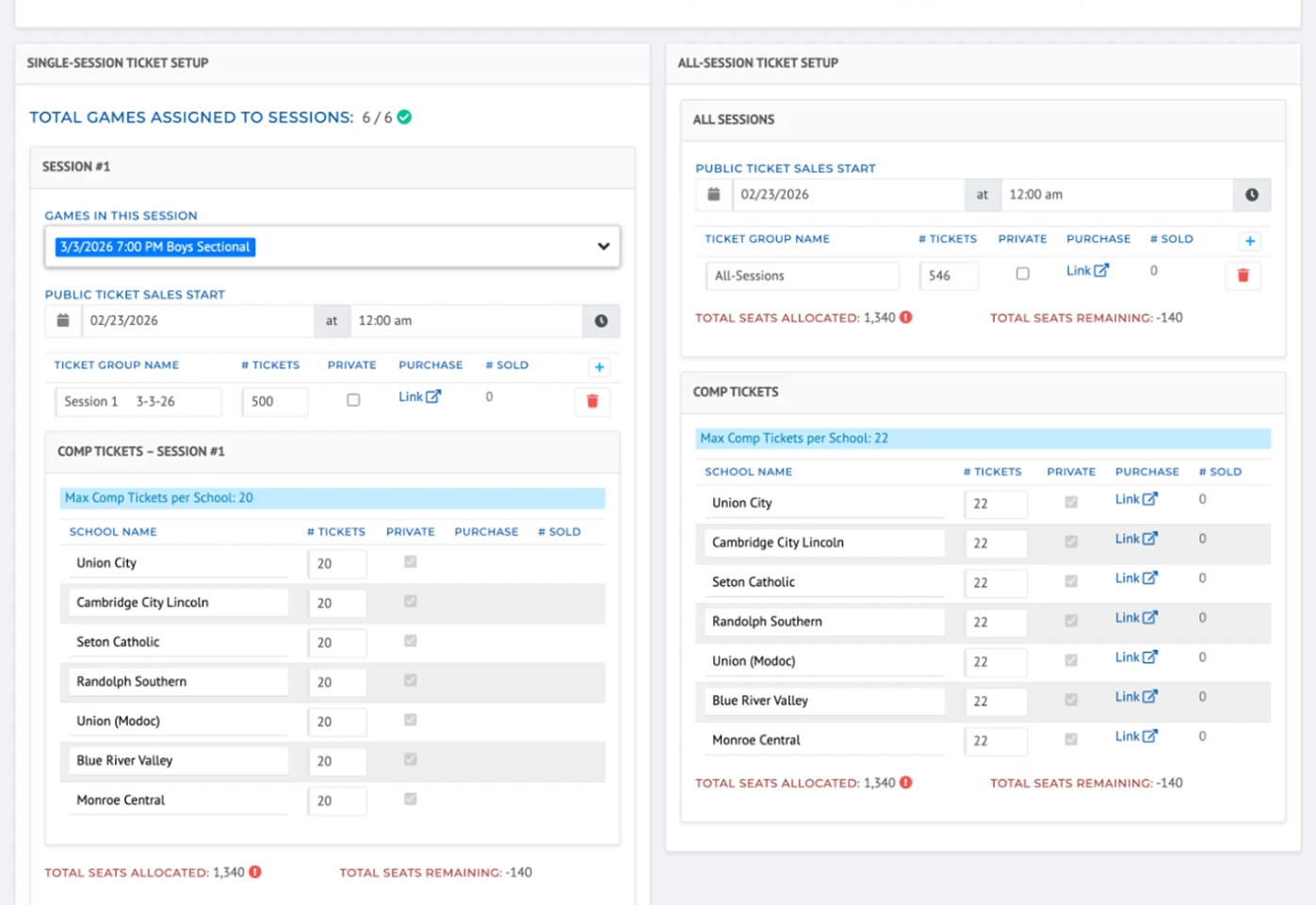The height and width of the screenshot is (905, 1316).
Task: Edit Blue River Valley all-session school name
Action: click(x=825, y=701)
